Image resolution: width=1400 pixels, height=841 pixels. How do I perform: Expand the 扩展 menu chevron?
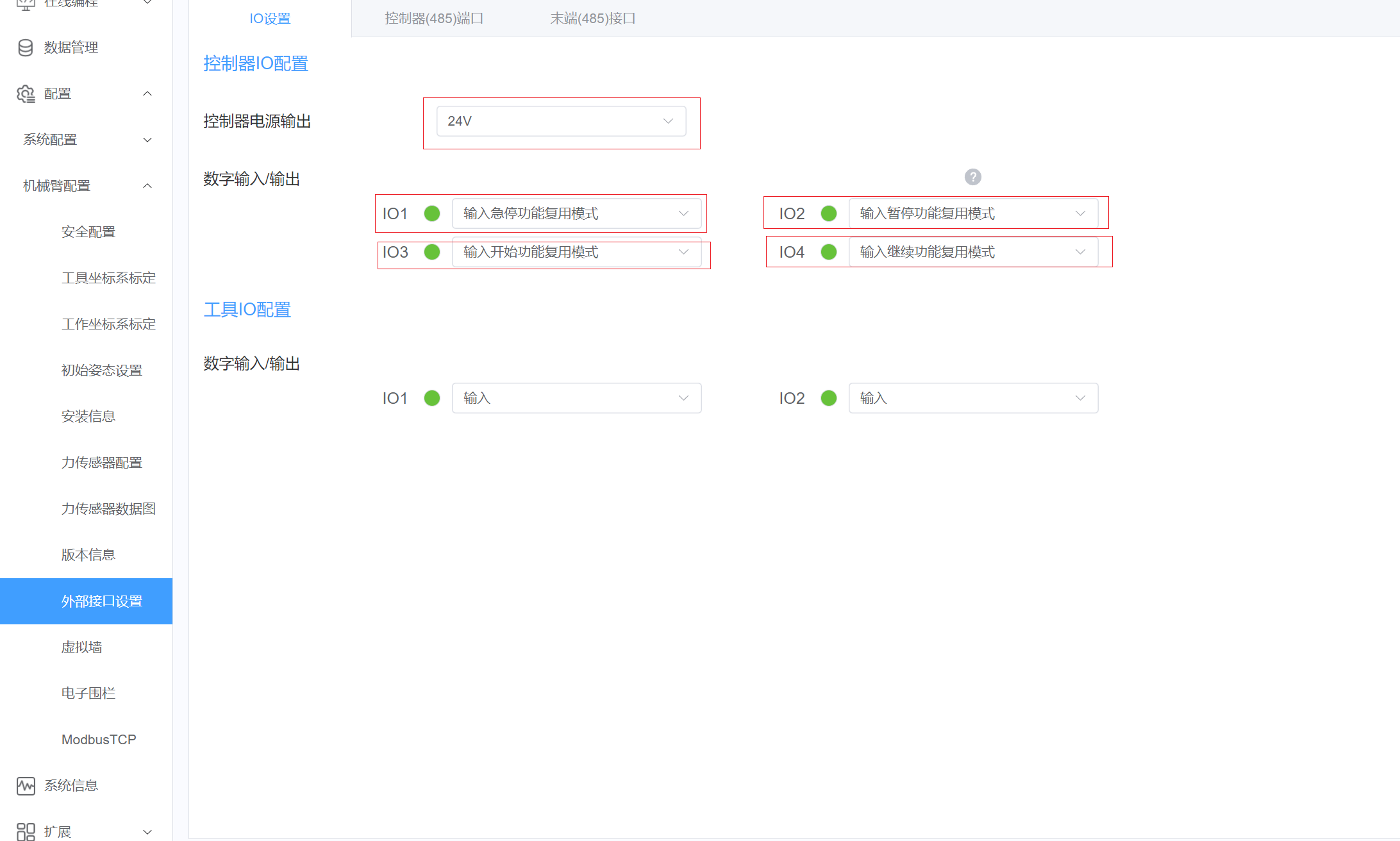147,832
